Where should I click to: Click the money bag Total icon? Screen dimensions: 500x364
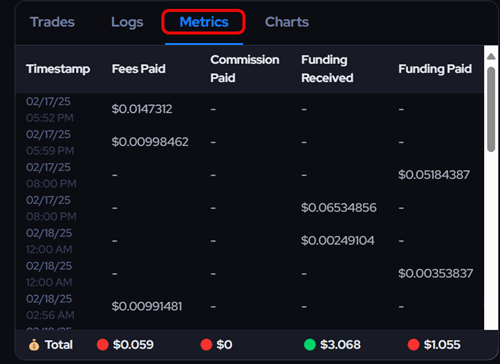point(34,345)
